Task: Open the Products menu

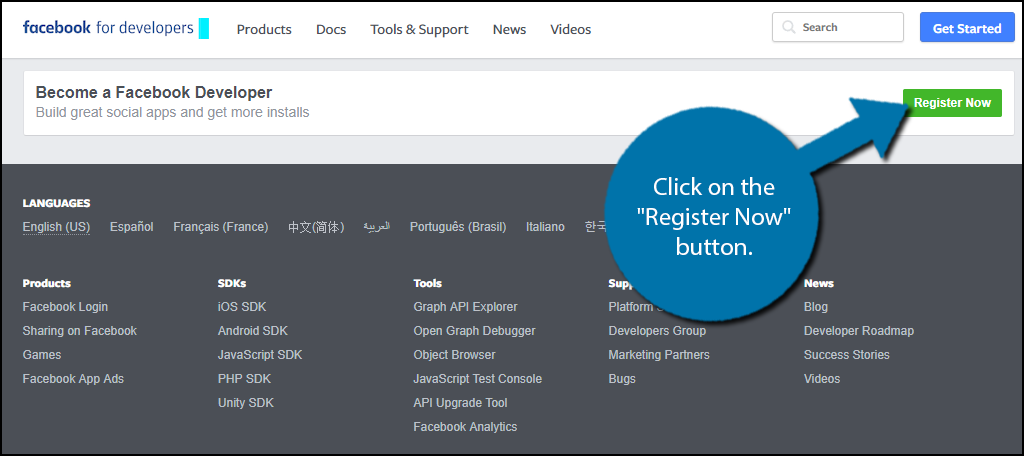Action: (264, 29)
